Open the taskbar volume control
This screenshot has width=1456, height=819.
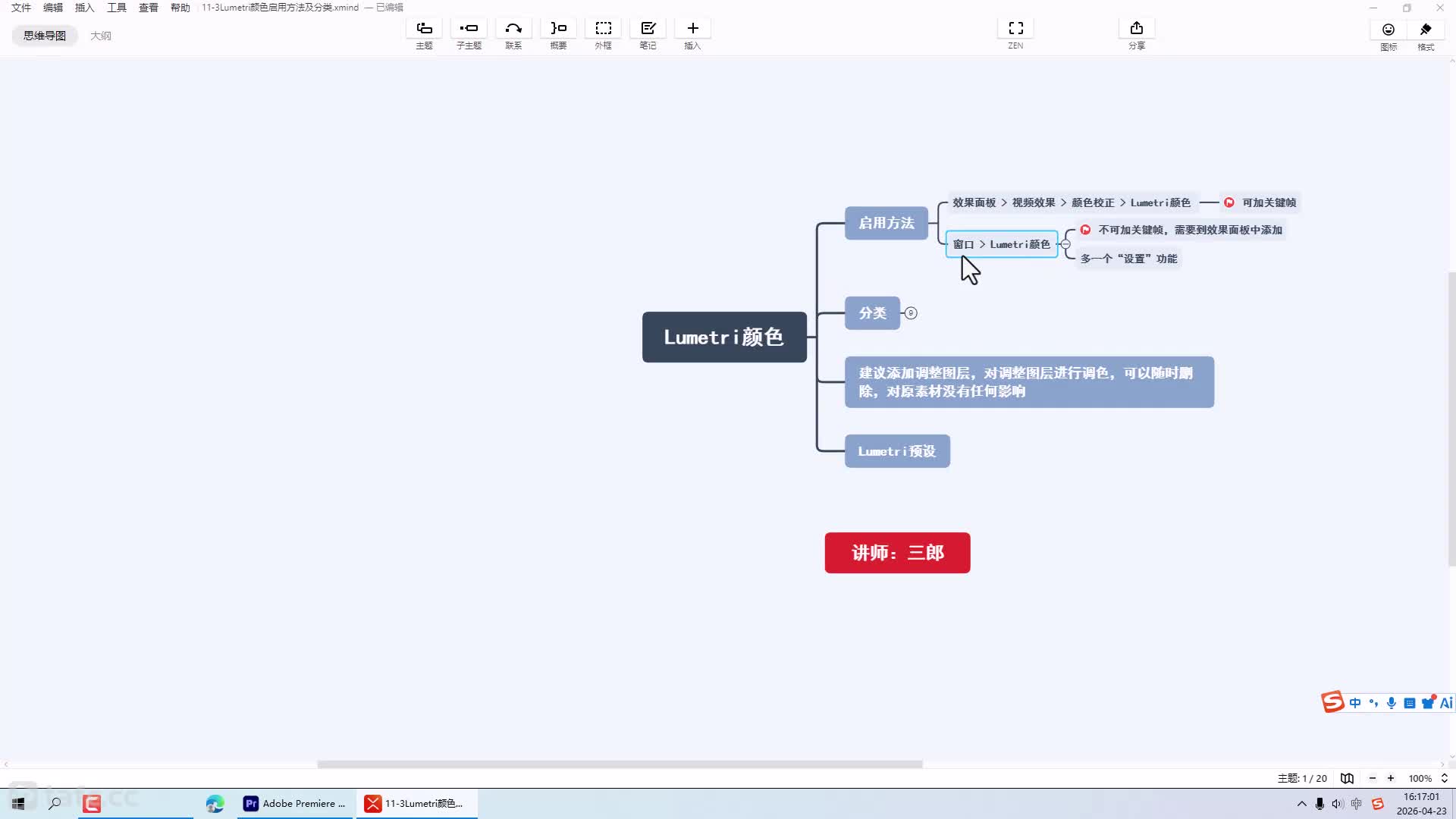click(1338, 804)
